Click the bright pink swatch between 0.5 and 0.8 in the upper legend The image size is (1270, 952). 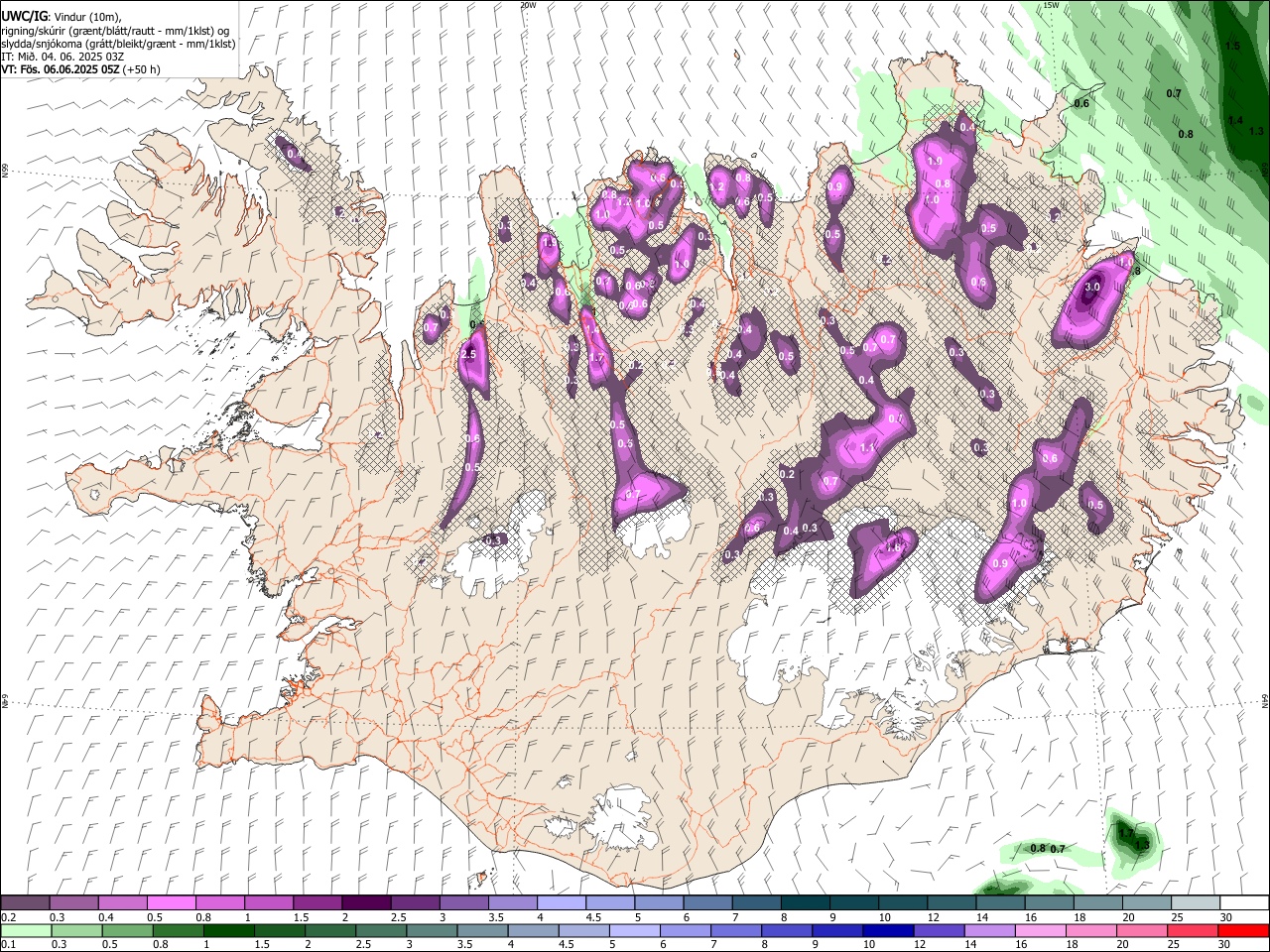point(171,903)
